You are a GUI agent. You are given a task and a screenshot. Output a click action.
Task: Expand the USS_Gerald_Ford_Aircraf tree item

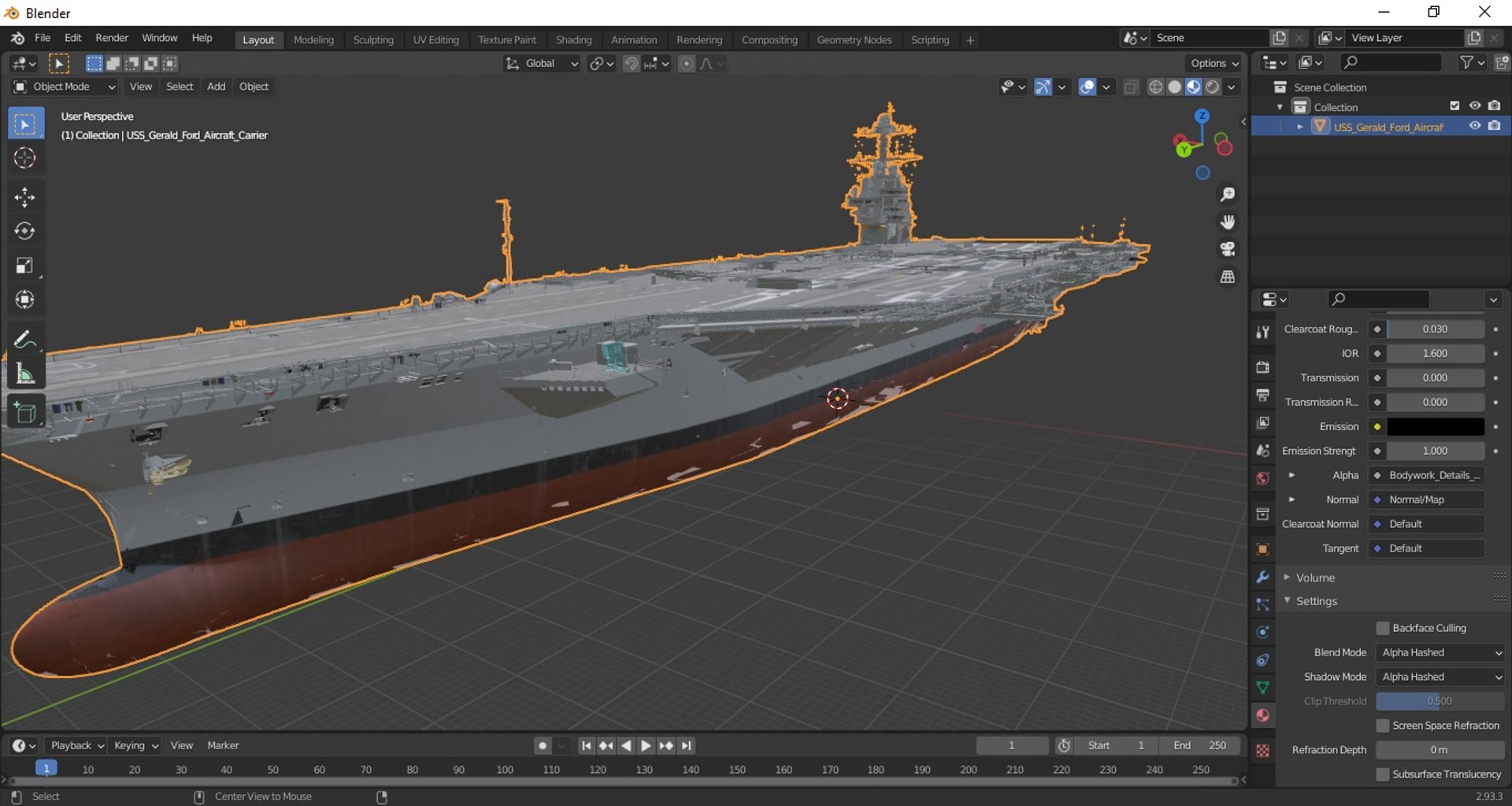coord(1299,127)
